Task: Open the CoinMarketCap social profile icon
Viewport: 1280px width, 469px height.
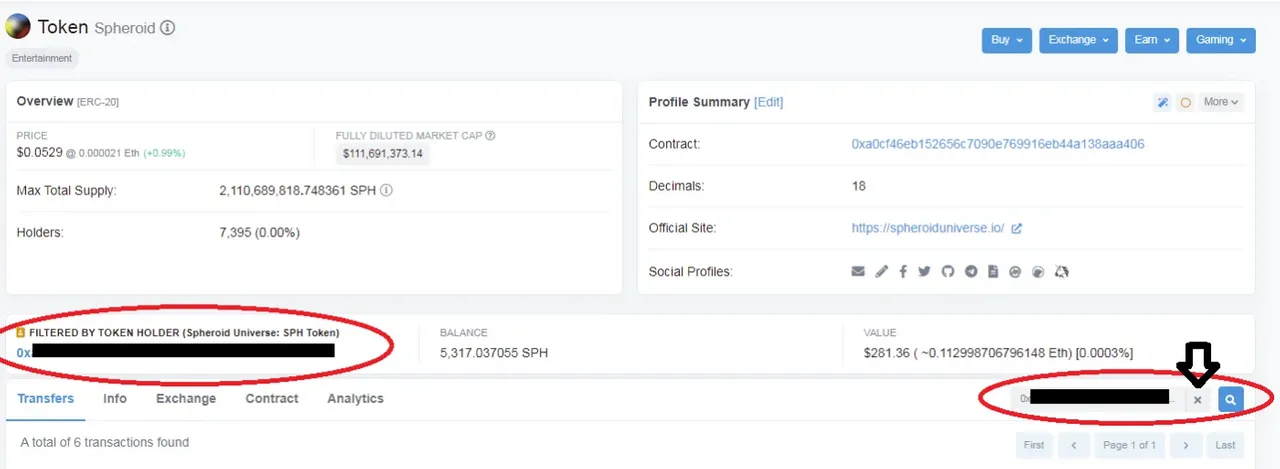Action: [1015, 271]
